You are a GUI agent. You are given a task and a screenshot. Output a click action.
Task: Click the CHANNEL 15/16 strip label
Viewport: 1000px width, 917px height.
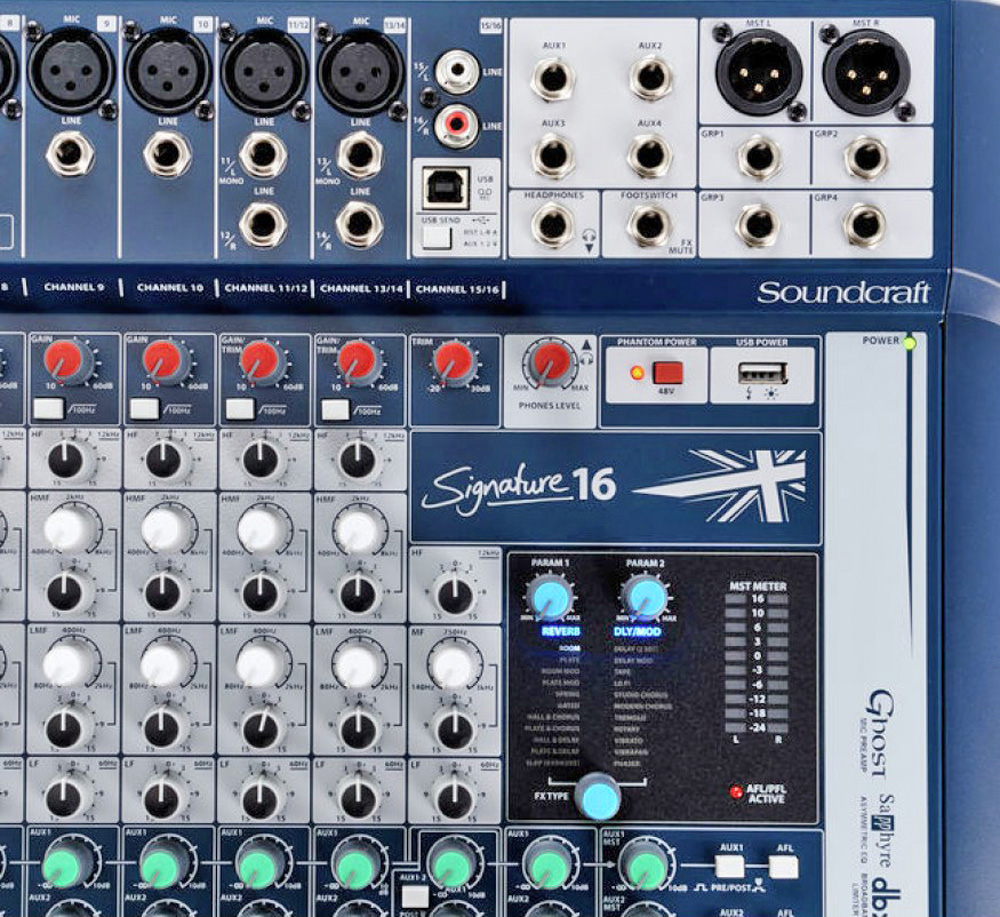(x=457, y=289)
